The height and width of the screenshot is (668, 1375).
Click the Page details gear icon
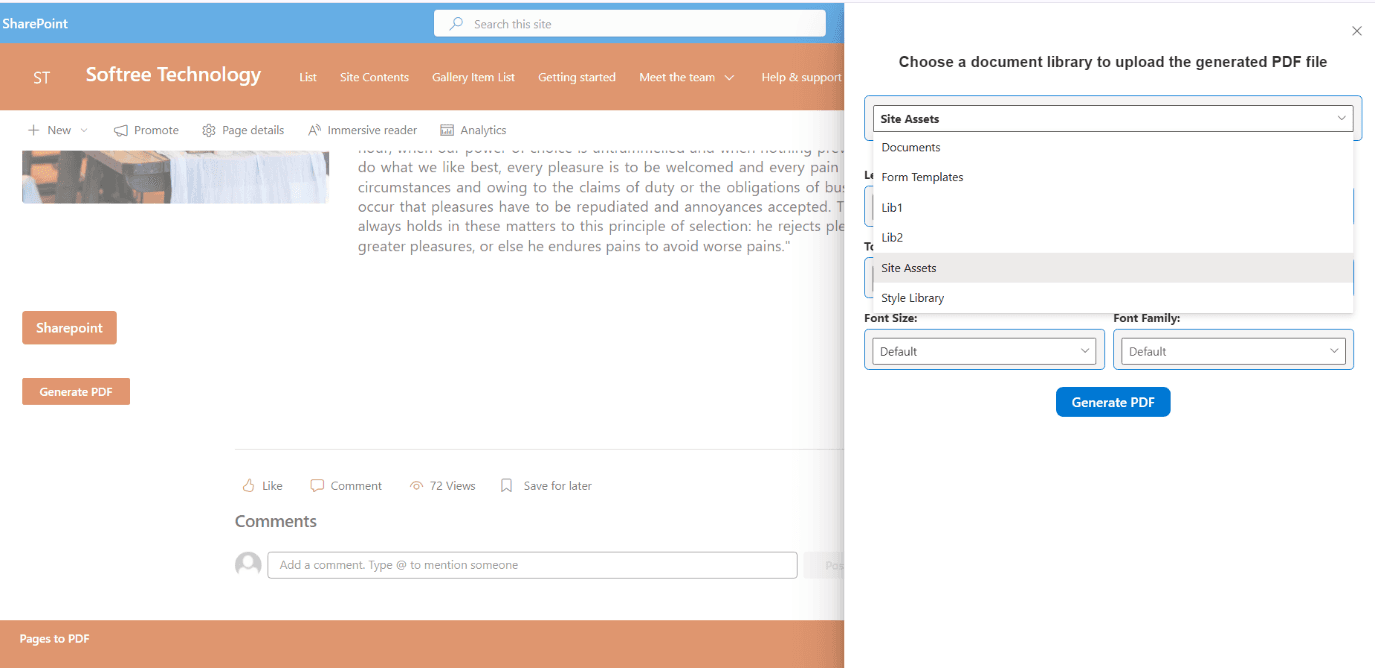point(209,130)
